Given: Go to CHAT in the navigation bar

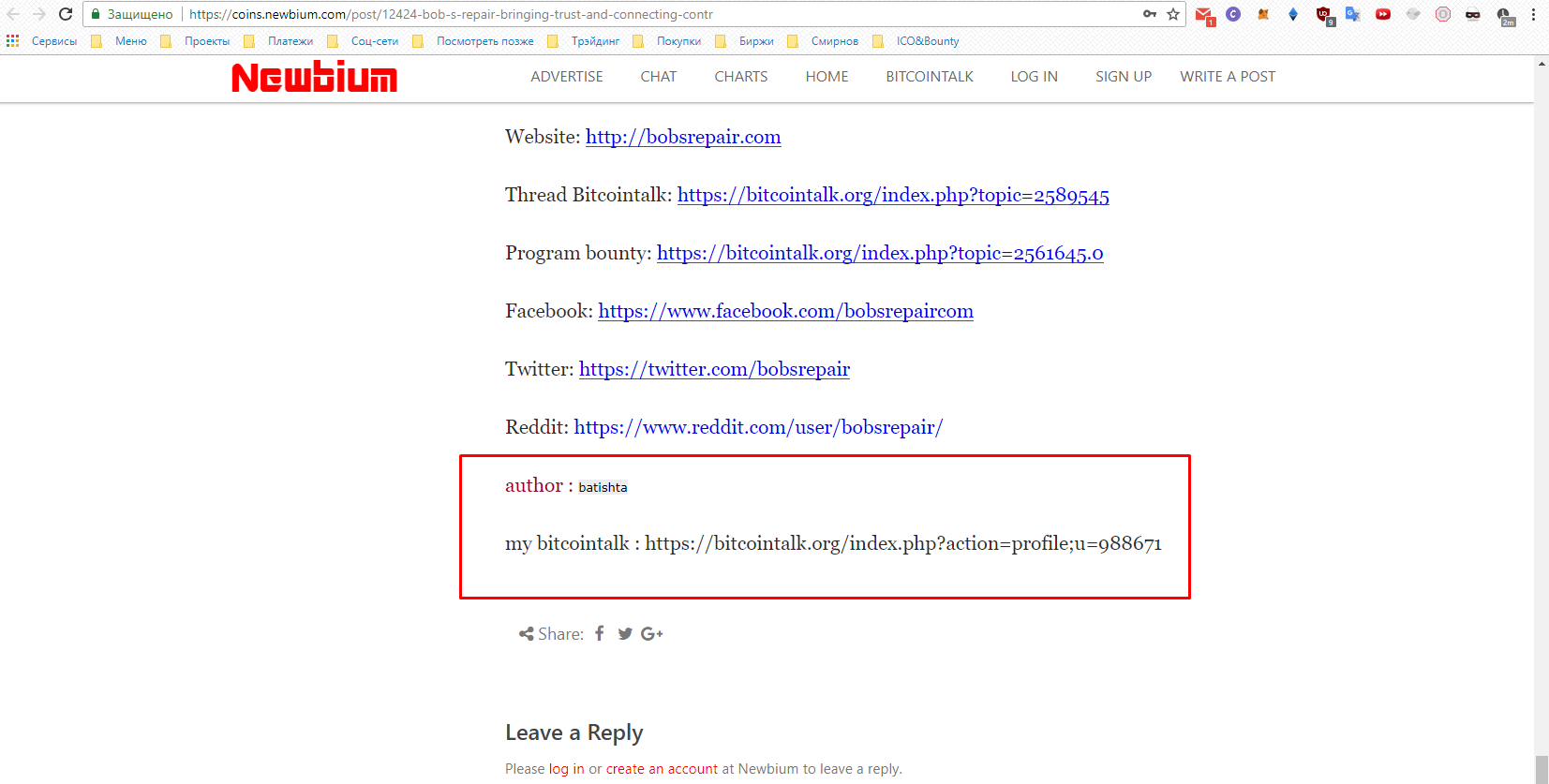Looking at the screenshot, I should point(659,77).
